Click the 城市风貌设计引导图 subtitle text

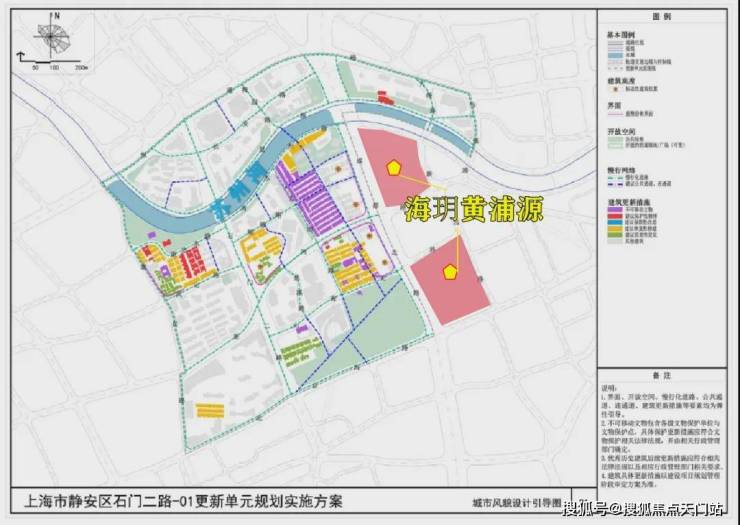[x=516, y=504]
